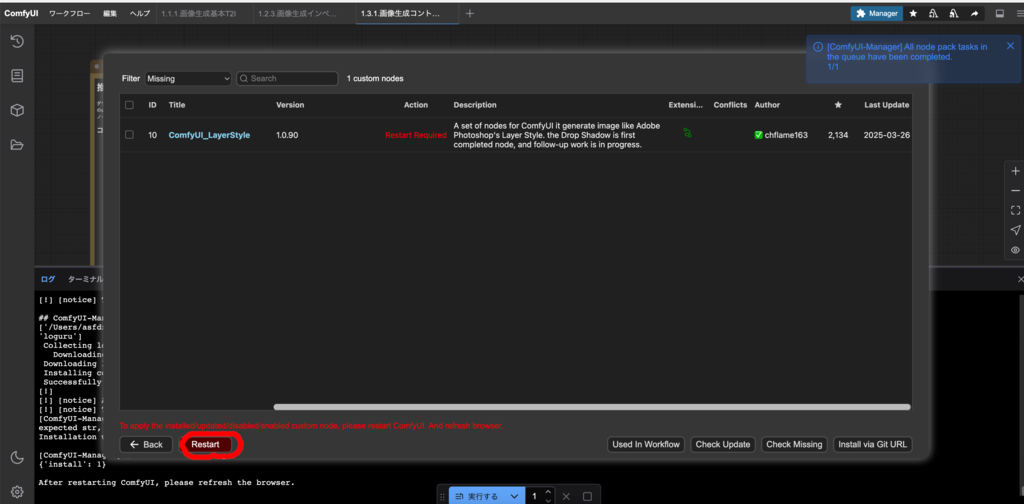Switch to the 1.3.1.画像生成コント tab
This screenshot has height=504, width=1024.
pos(407,13)
